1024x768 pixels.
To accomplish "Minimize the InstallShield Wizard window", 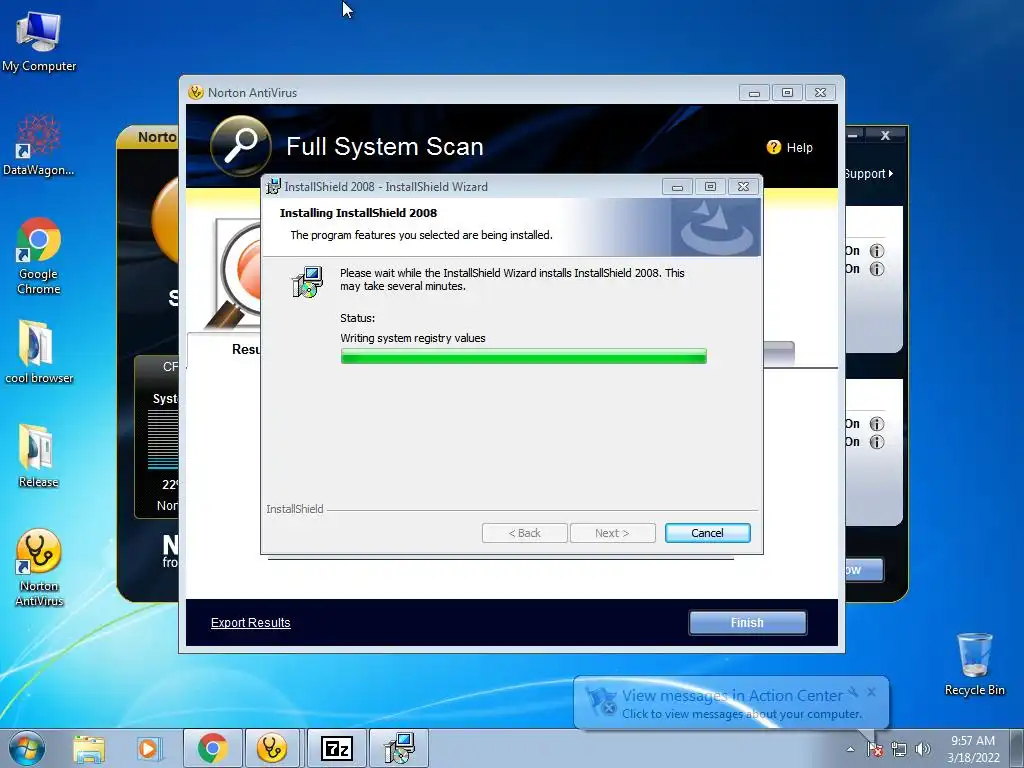I will tap(677, 187).
